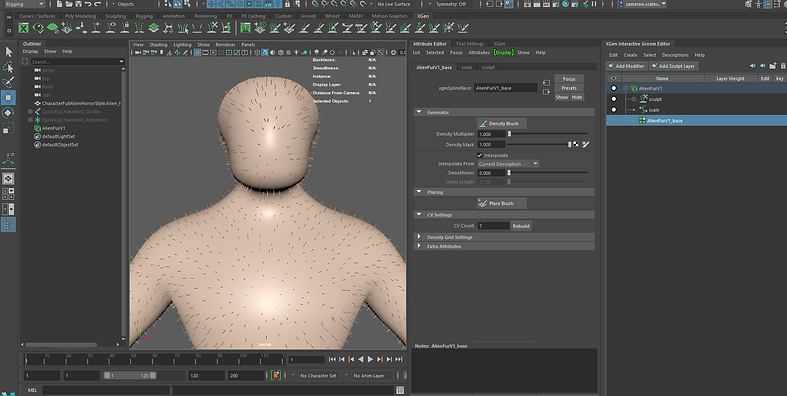Image resolution: width=787 pixels, height=396 pixels.
Task: Adjust the Density Mask slider
Action: point(539,145)
